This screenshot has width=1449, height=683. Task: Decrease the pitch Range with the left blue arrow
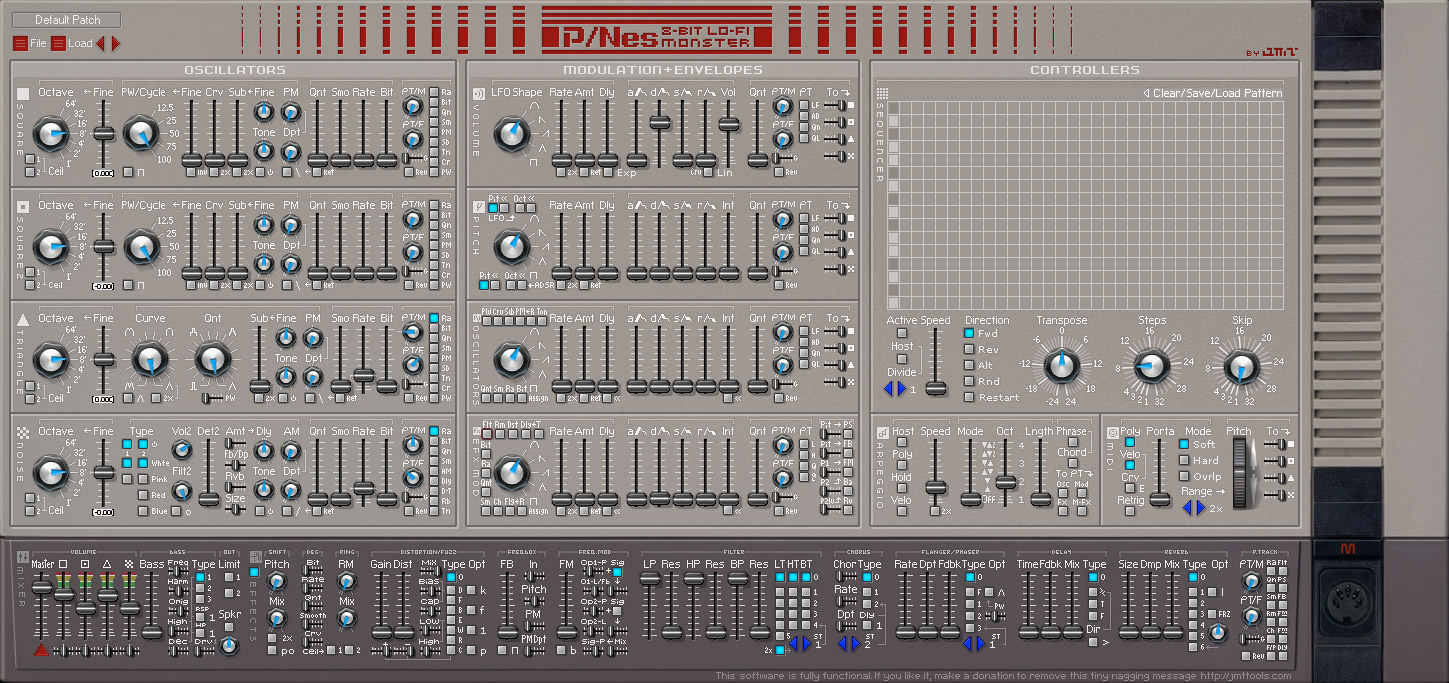(1189, 508)
